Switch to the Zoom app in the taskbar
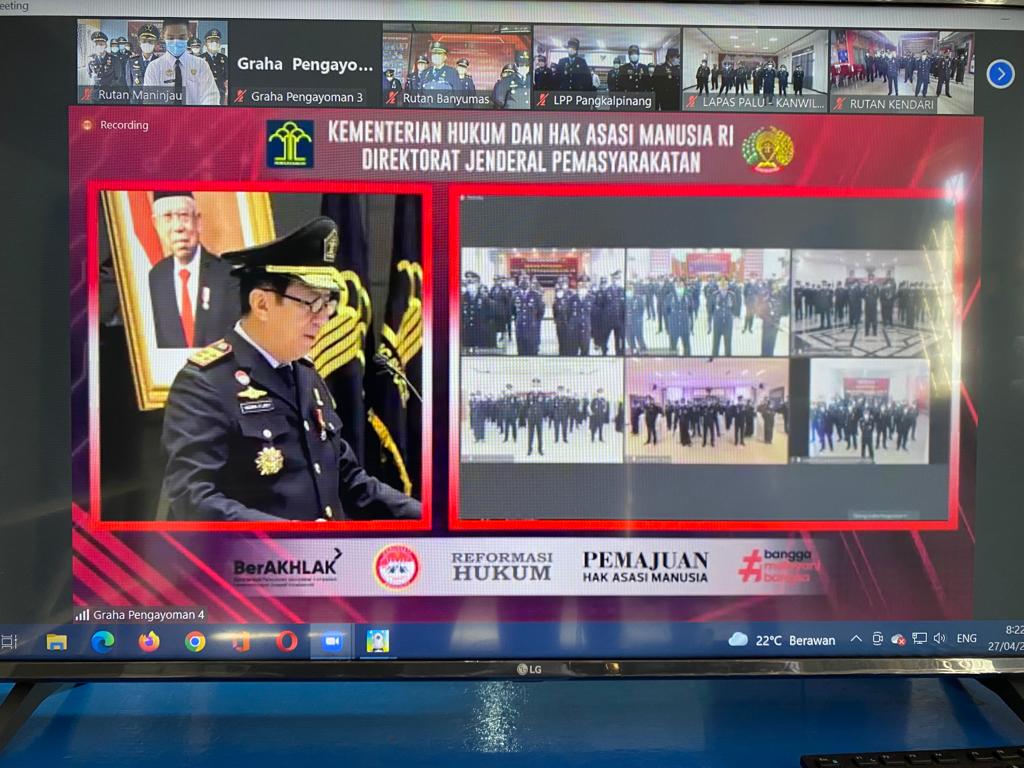Screen dimensions: 1024x768 [x=332, y=641]
